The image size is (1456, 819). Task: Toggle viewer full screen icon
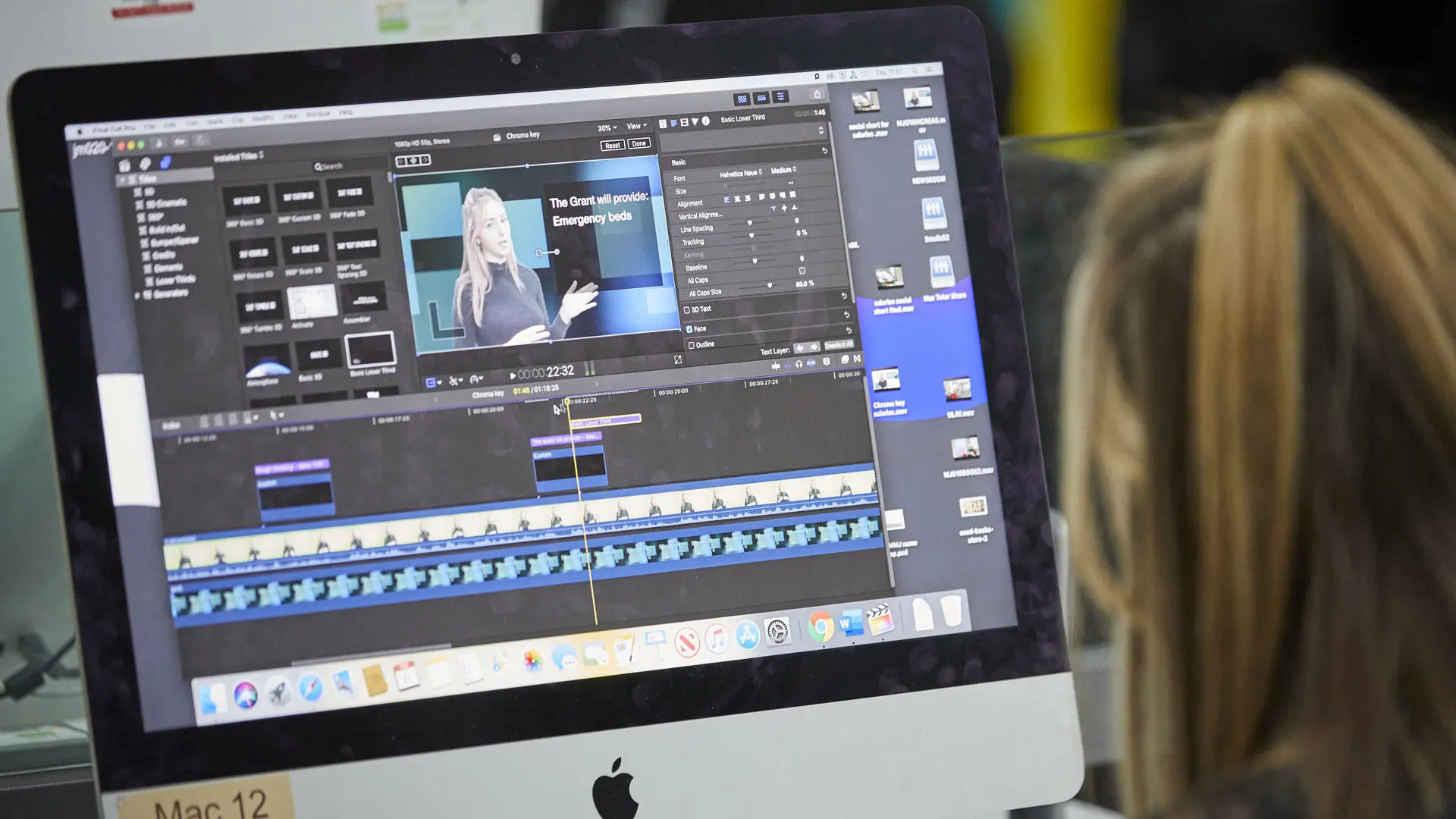677,359
